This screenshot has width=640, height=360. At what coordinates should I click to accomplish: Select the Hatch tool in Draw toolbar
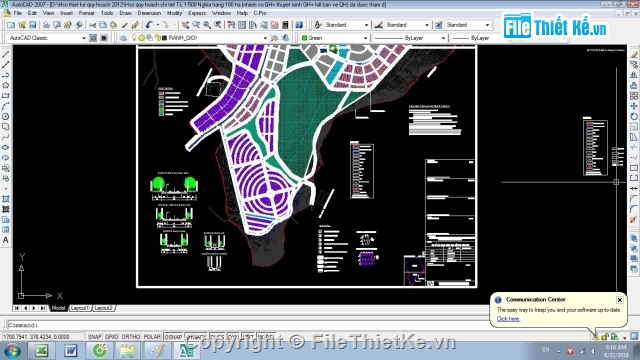pyautogui.click(x=6, y=199)
